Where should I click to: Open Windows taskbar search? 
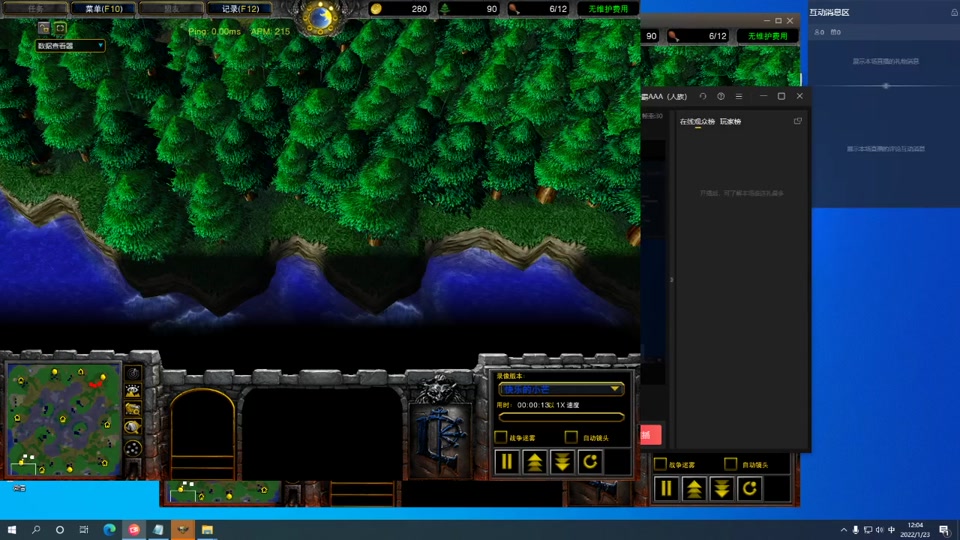pyautogui.click(x=36, y=530)
